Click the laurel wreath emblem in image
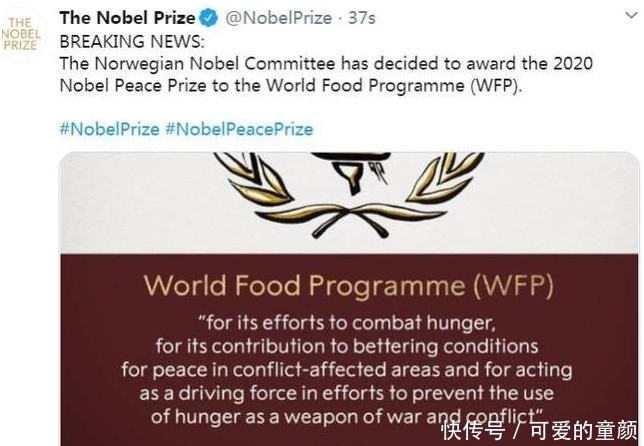 (x=349, y=195)
